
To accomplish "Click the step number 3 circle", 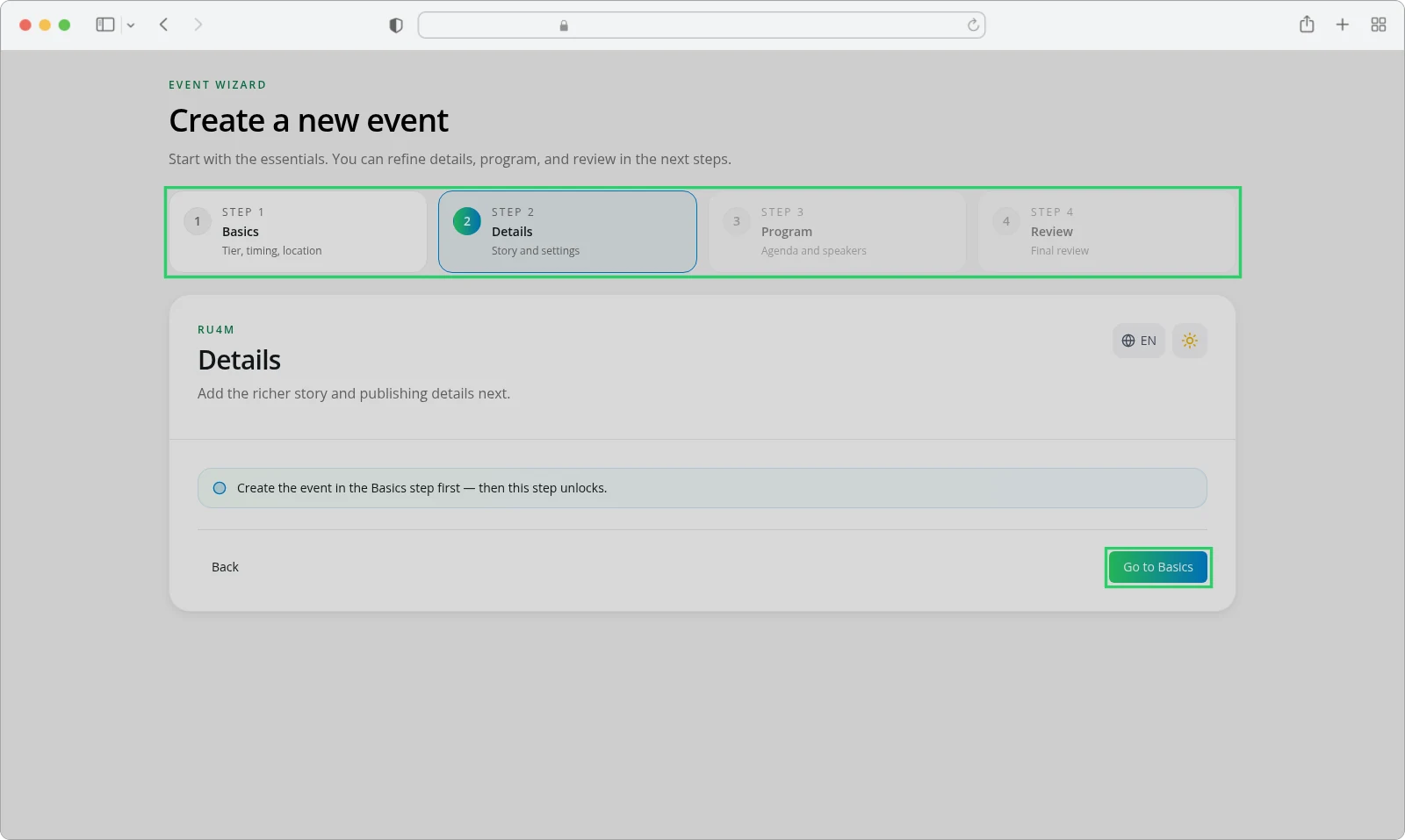I will 737,221.
